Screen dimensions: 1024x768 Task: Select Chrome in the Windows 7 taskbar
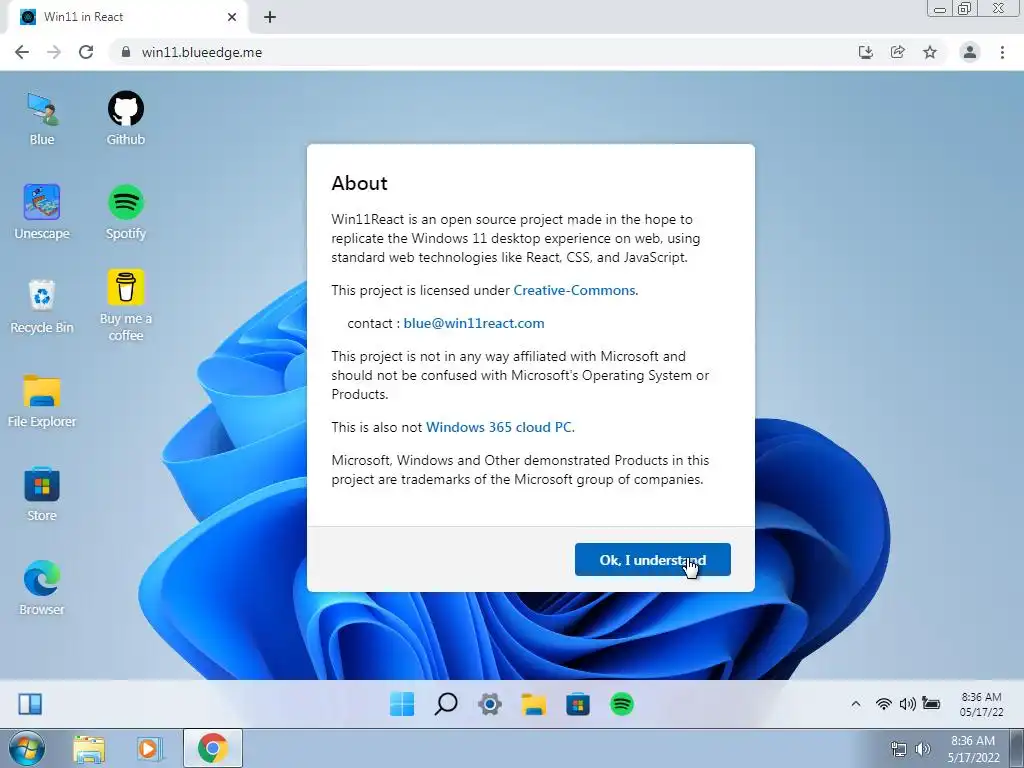coord(212,748)
